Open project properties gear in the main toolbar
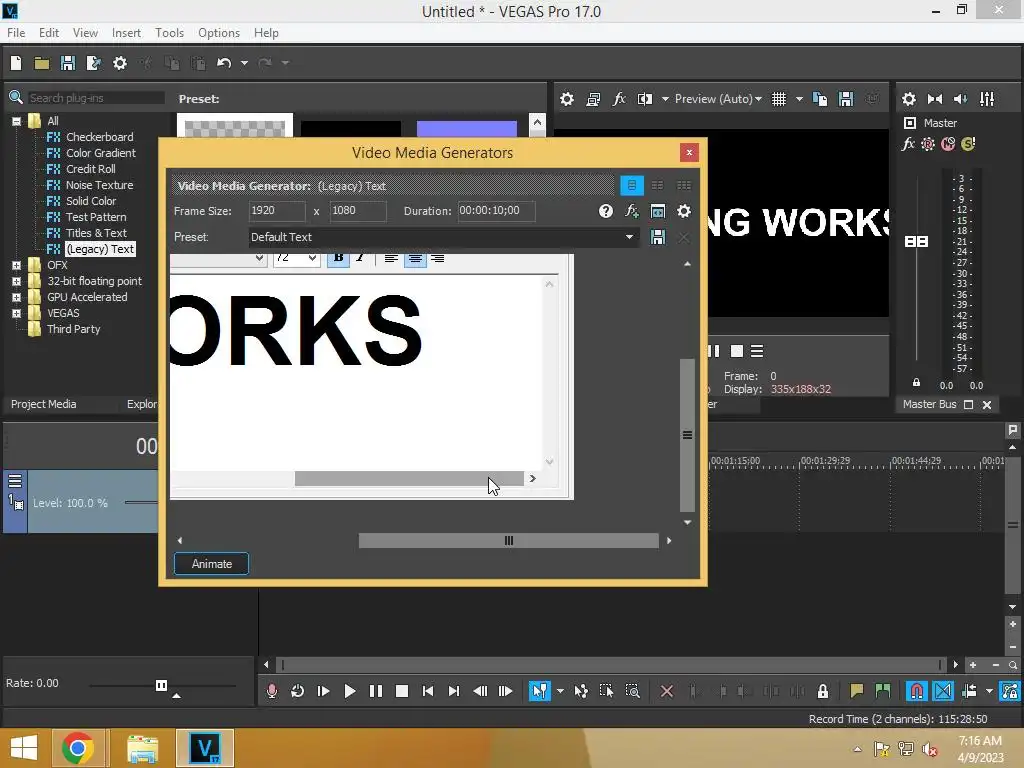This screenshot has width=1024, height=768. (120, 63)
